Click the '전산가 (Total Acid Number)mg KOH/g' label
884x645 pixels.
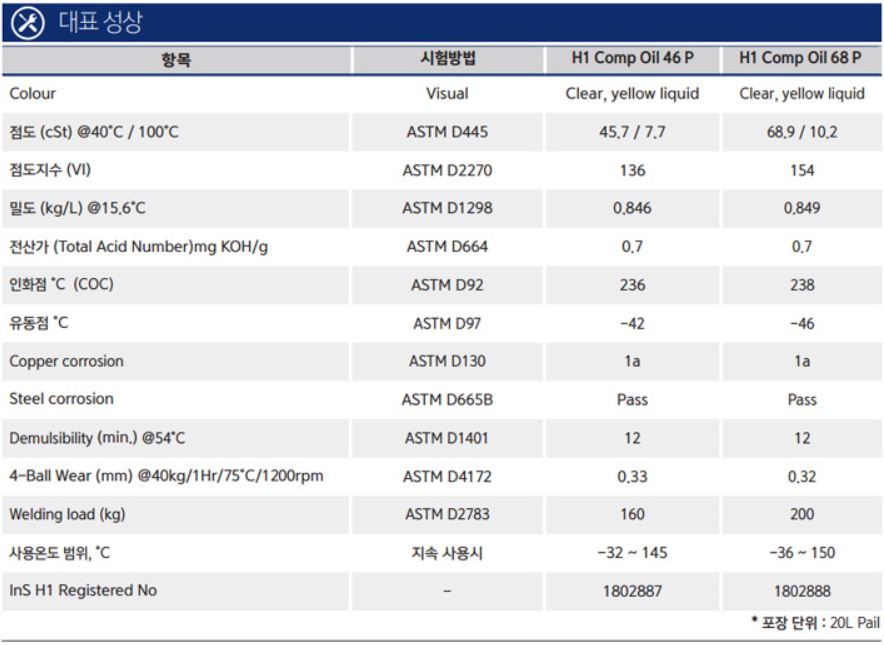(x=139, y=246)
